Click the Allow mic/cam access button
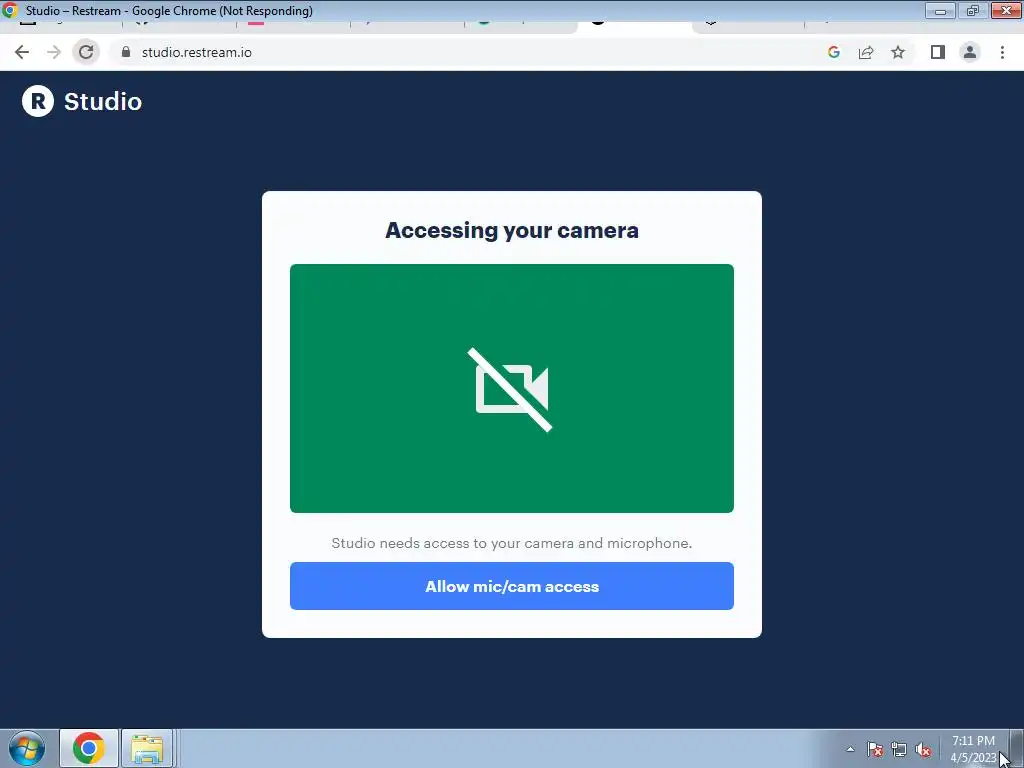1024x768 pixels. click(511, 586)
